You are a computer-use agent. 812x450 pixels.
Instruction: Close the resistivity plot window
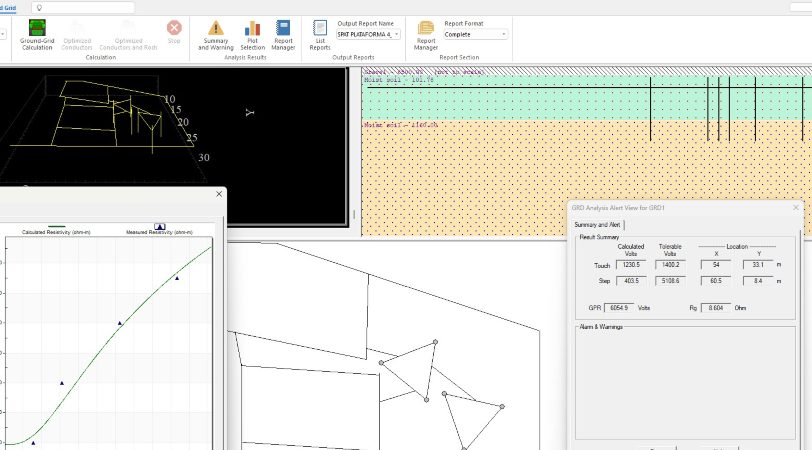coord(219,194)
